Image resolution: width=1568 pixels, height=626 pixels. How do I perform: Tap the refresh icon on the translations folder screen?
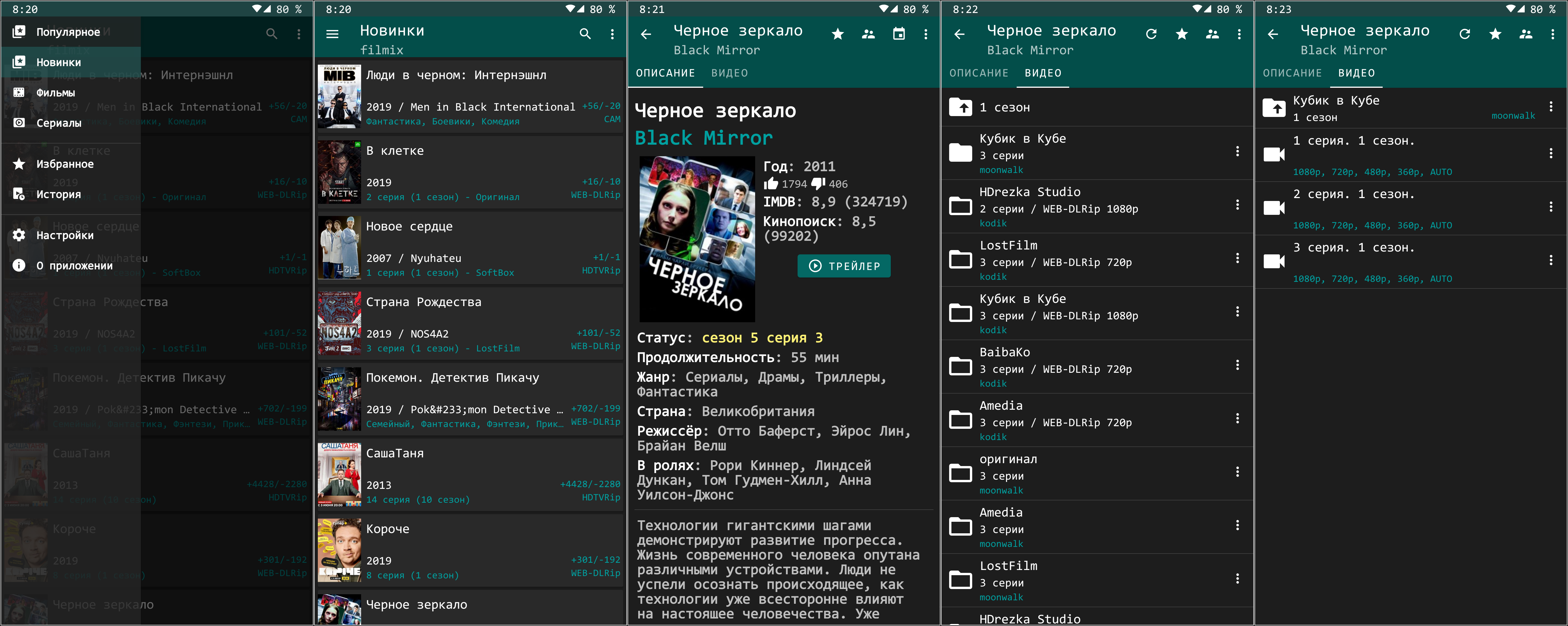click(x=1151, y=34)
